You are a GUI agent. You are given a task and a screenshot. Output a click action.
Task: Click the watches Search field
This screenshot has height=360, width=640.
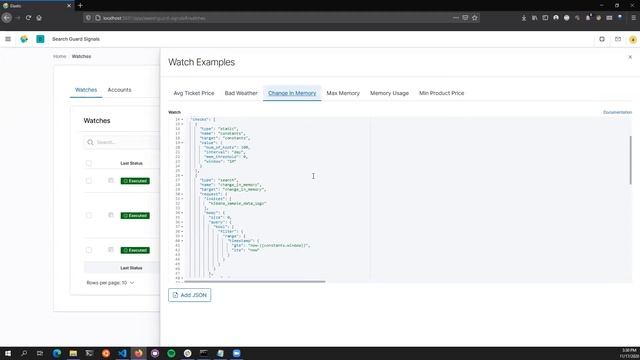122,142
